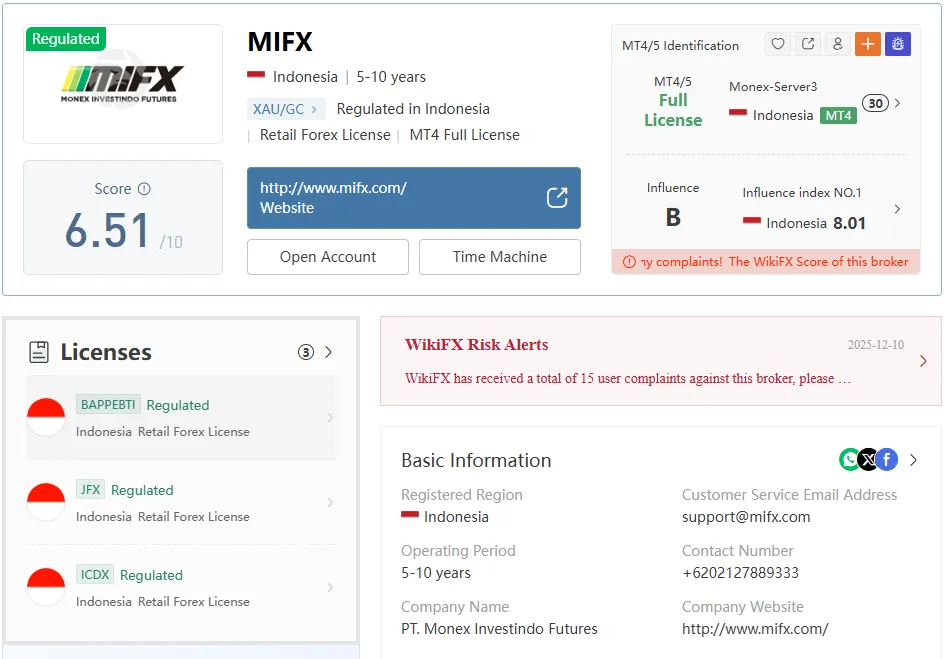Click Retail Forex License text in header
The width and height of the screenshot is (944, 659).
325,135
